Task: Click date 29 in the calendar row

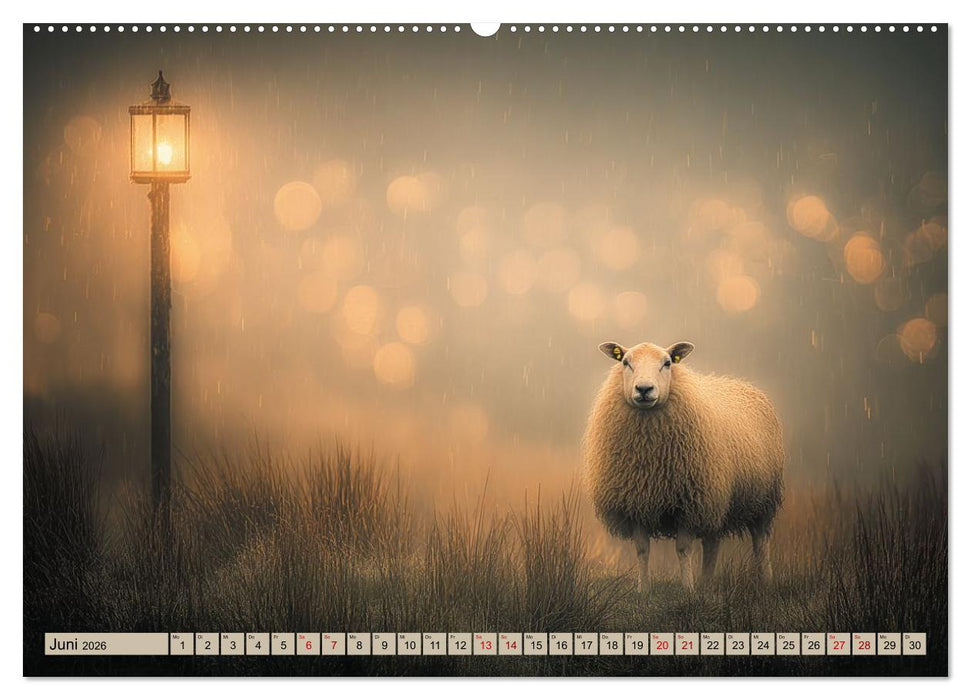Action: point(889,644)
